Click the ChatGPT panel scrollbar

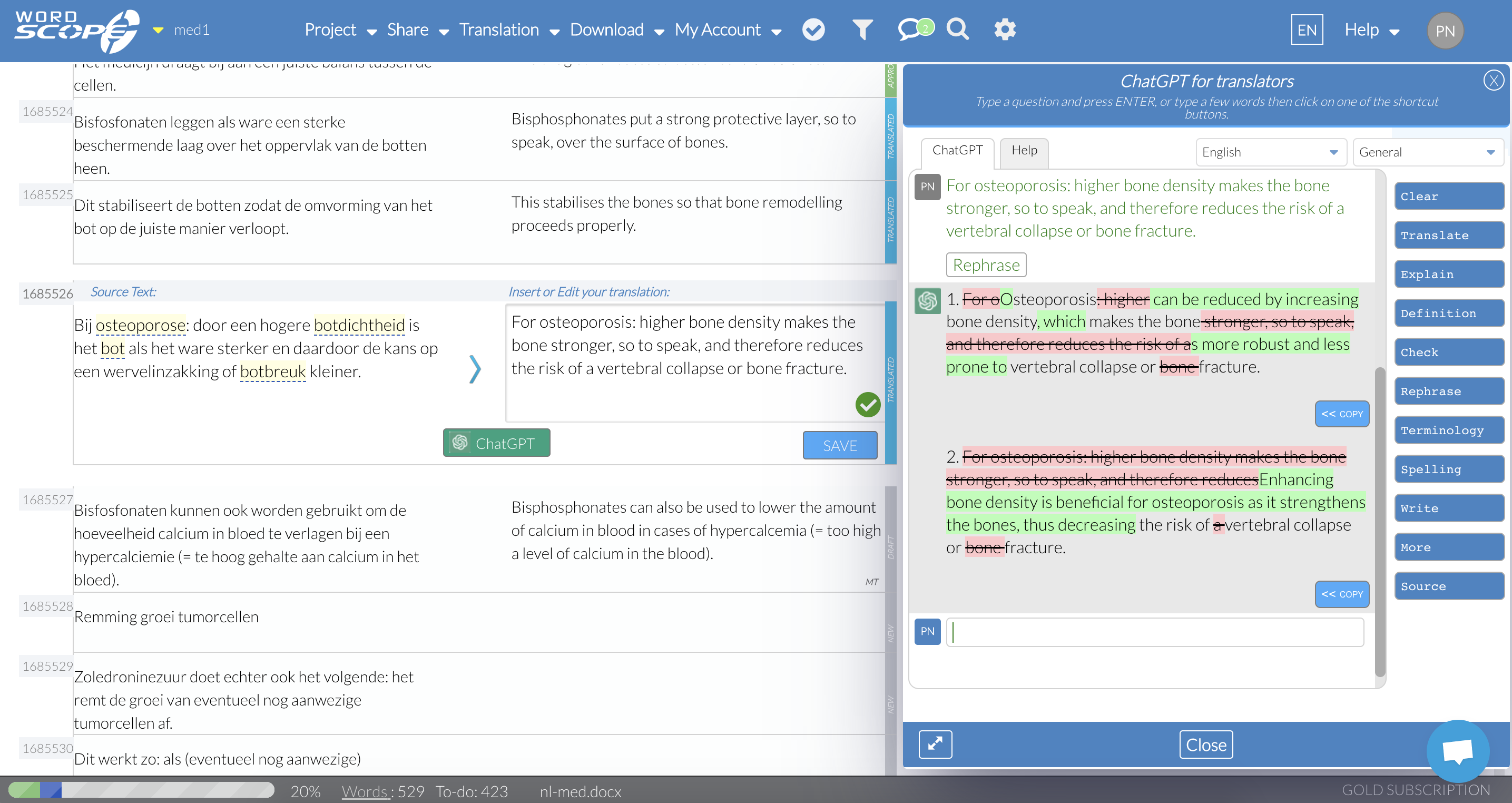point(1379,522)
